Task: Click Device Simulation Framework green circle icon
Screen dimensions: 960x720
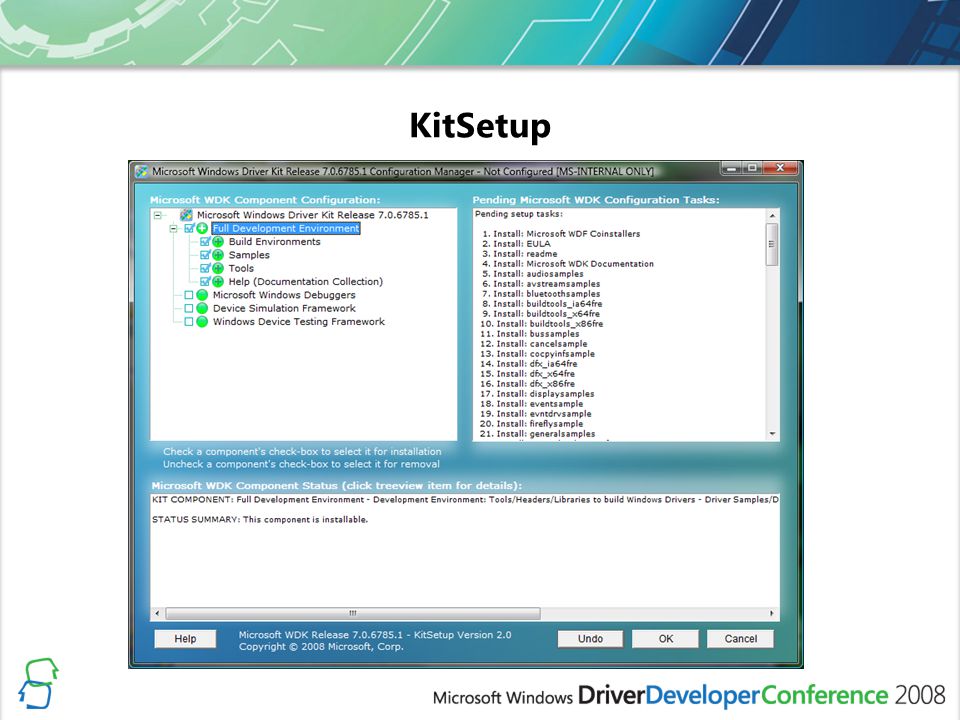Action: (202, 309)
